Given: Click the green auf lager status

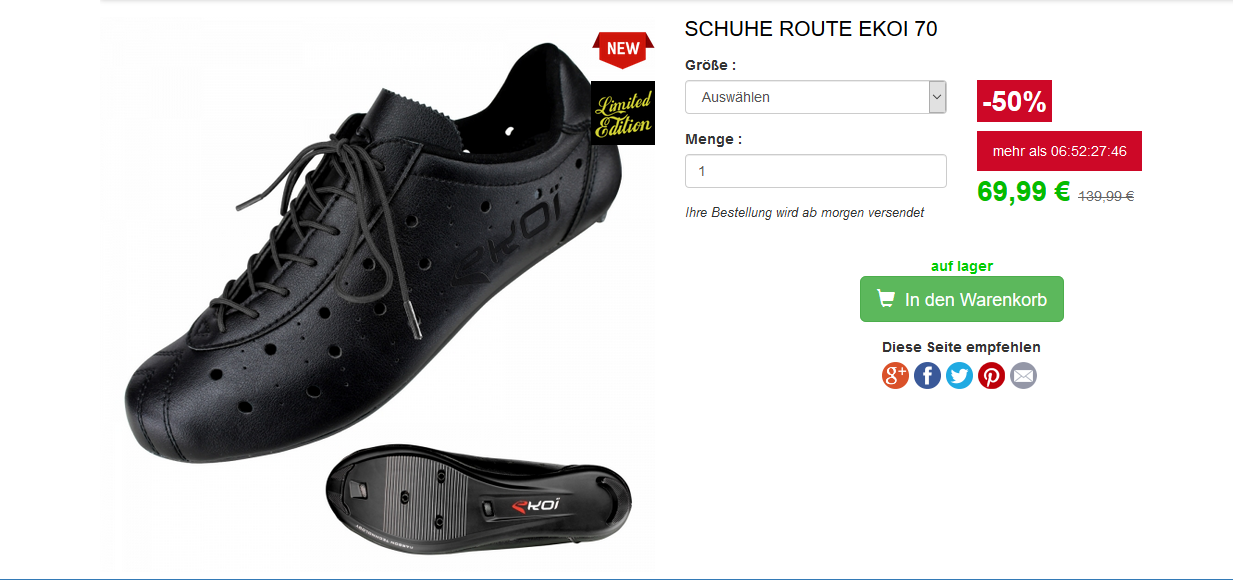Looking at the screenshot, I should [x=962, y=266].
